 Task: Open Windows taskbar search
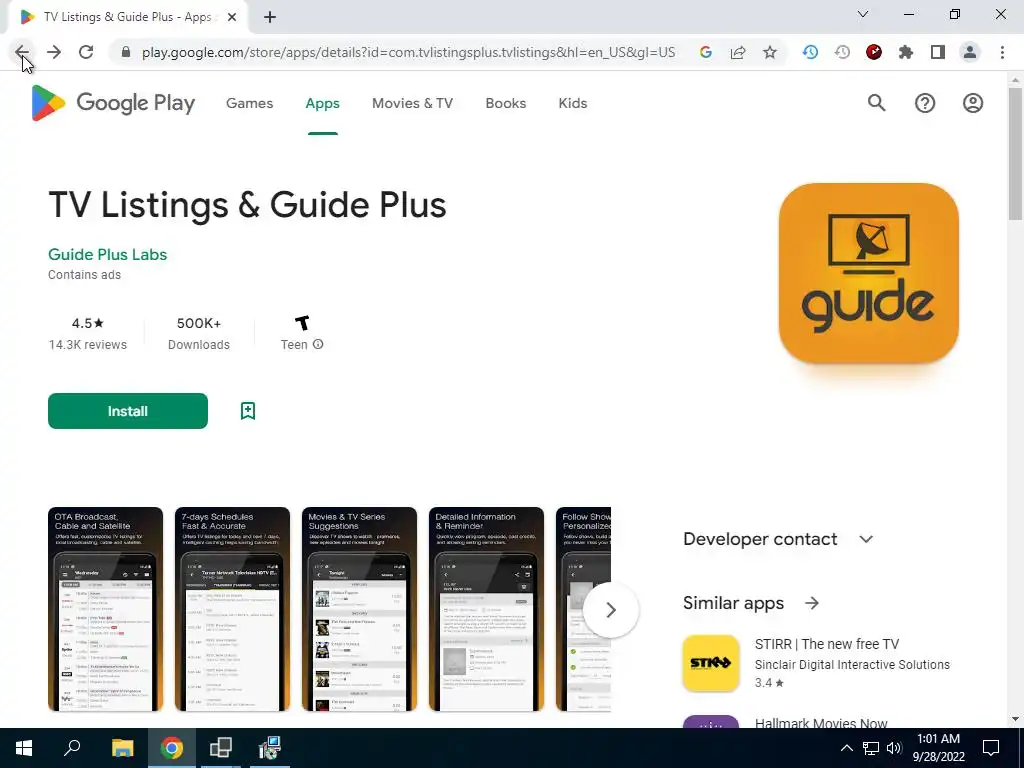click(x=72, y=748)
